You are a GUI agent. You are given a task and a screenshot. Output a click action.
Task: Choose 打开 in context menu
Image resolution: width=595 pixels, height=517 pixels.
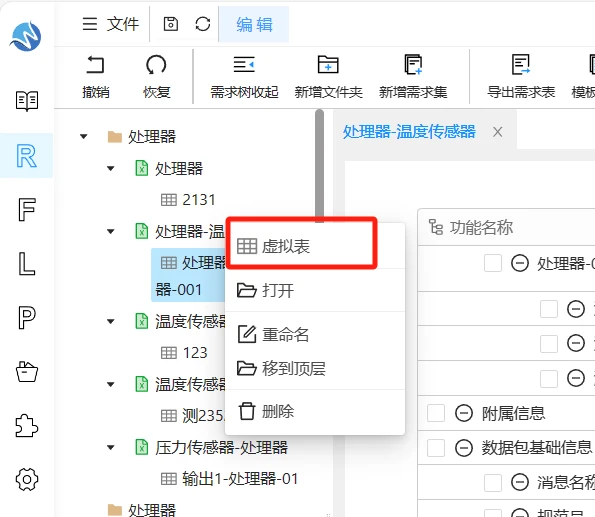[x=315, y=290]
